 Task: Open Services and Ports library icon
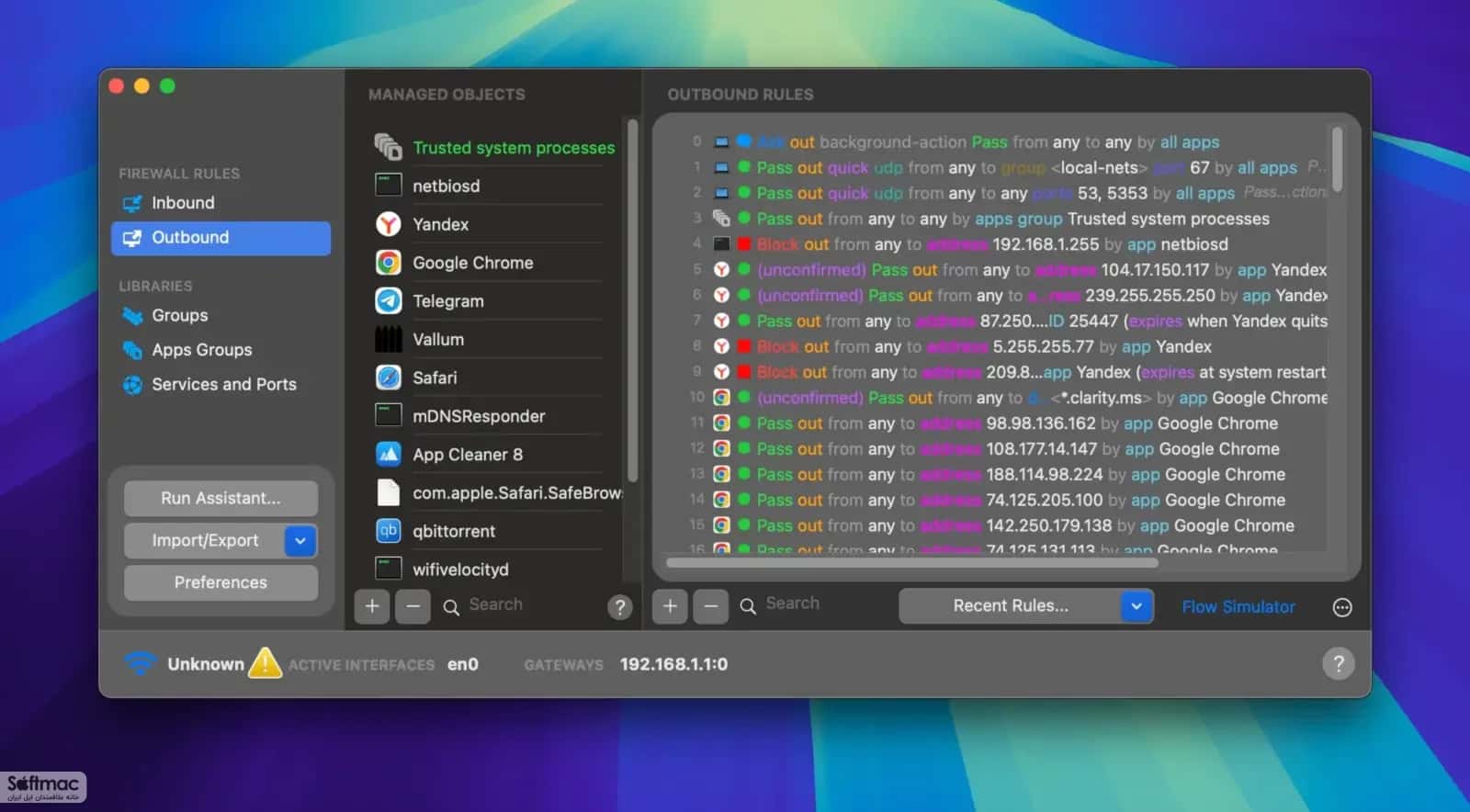132,385
